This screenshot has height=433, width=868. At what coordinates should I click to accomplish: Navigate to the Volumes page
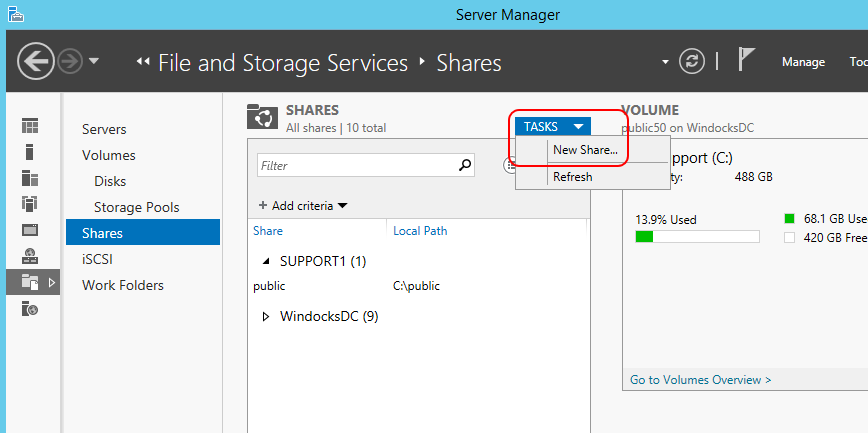tap(109, 155)
